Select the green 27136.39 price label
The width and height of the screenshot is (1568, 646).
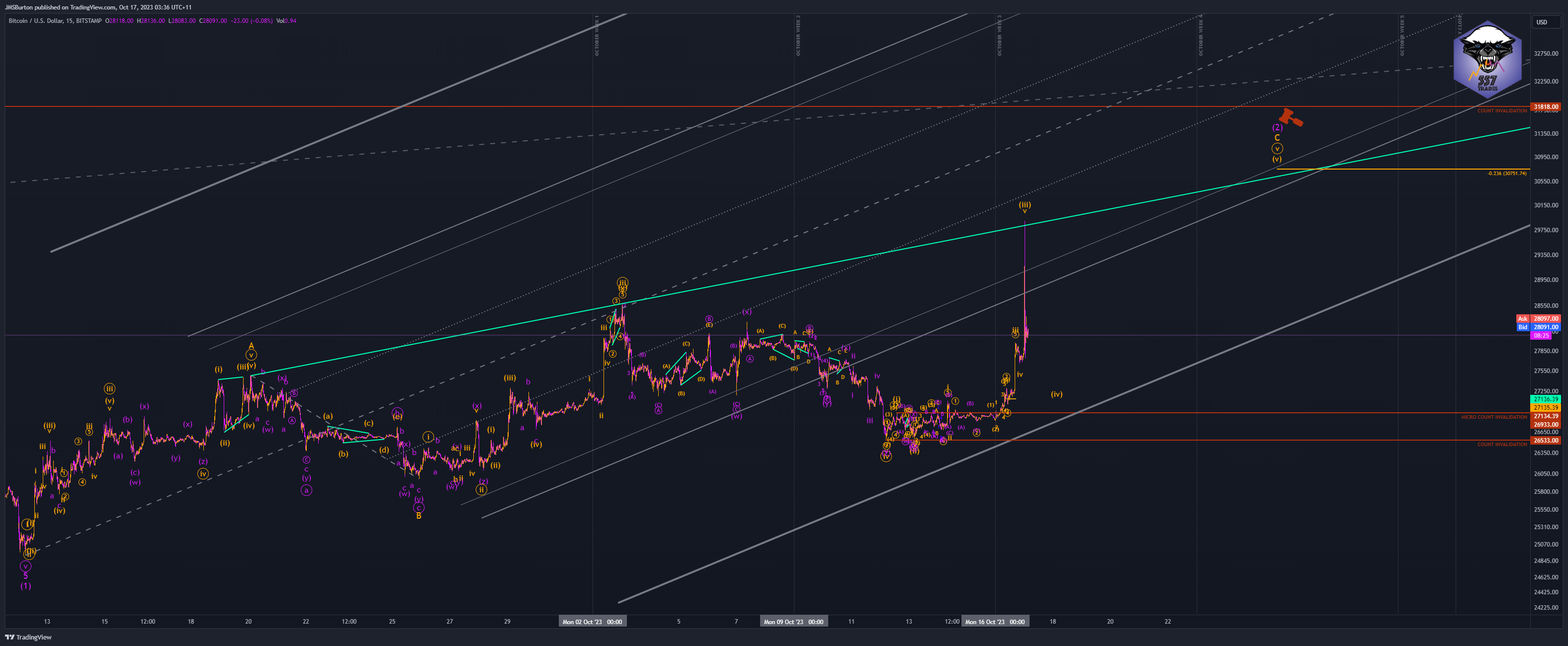tap(1546, 399)
